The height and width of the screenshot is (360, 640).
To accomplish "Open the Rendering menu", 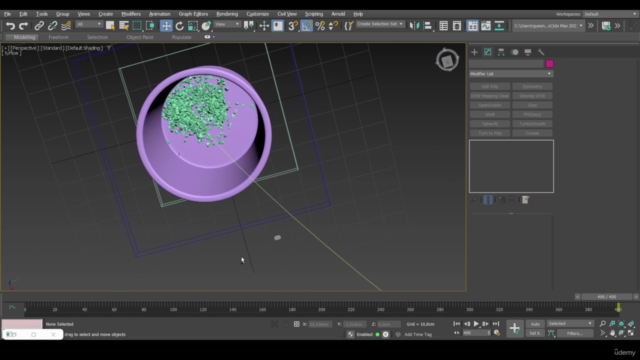I will tap(227, 14).
